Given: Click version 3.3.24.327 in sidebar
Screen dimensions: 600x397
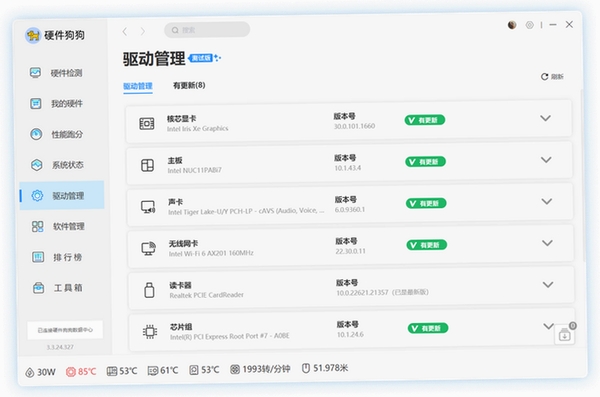Looking at the screenshot, I should pos(60,347).
